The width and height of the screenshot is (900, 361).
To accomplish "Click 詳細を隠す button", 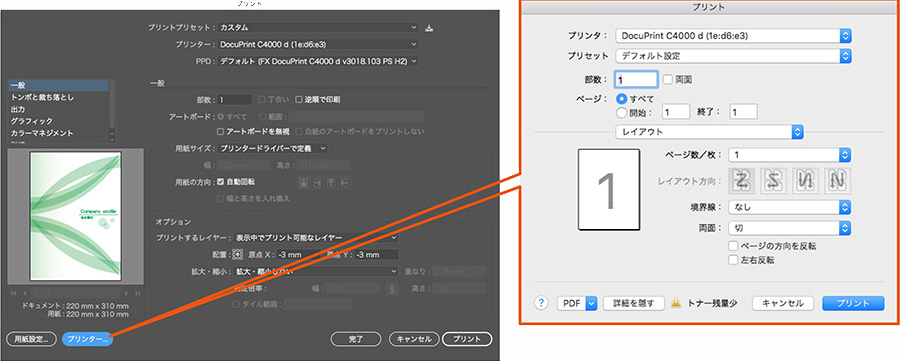I will click(x=634, y=304).
